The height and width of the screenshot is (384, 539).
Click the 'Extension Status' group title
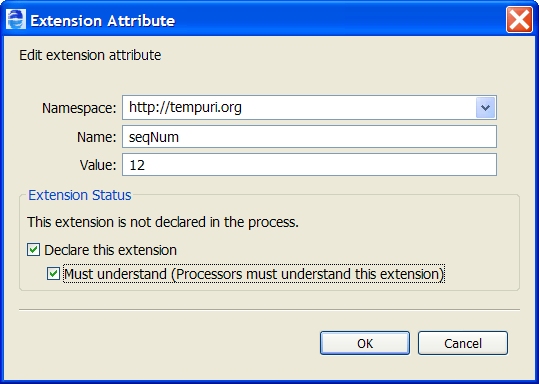pyautogui.click(x=80, y=195)
